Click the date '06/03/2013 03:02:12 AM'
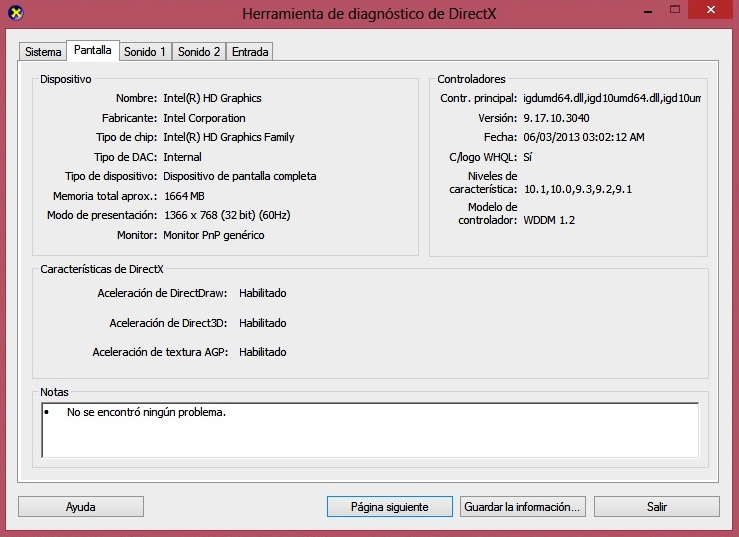 click(x=583, y=137)
